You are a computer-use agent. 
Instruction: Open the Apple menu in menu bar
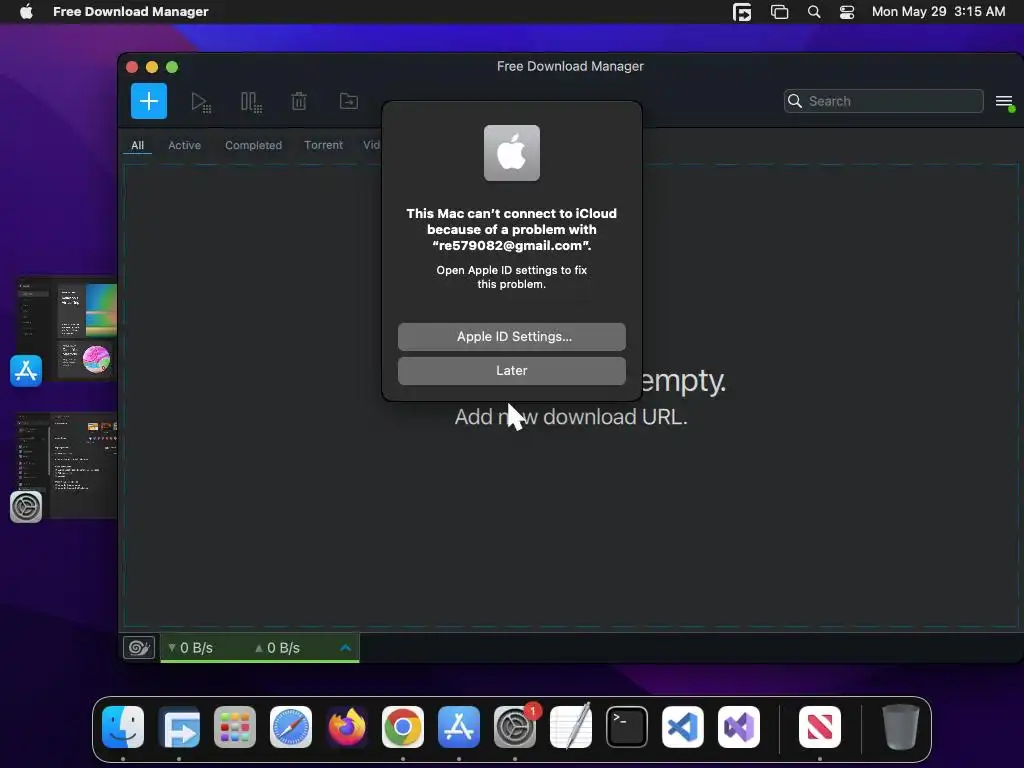[x=26, y=12]
